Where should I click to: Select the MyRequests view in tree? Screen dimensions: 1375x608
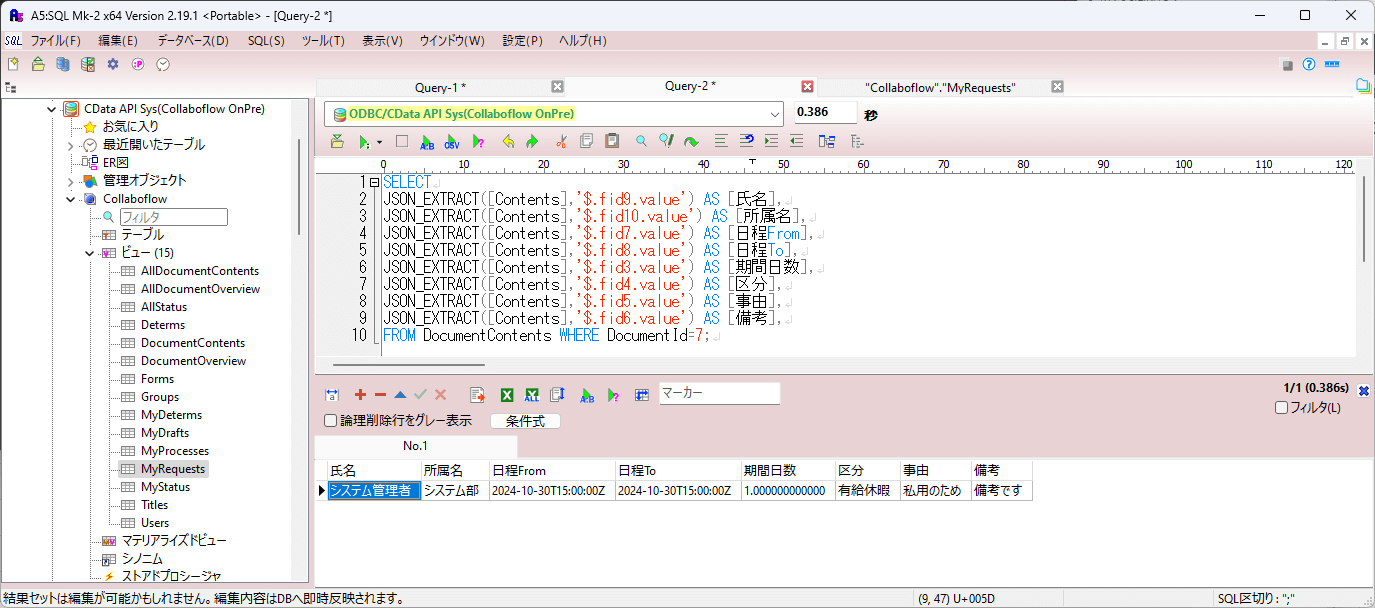click(173, 469)
